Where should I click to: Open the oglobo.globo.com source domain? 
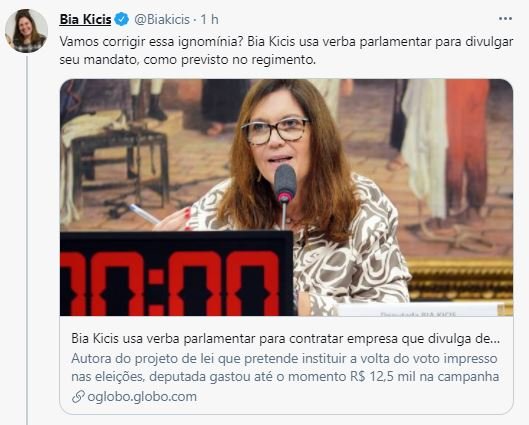[x=142, y=397]
